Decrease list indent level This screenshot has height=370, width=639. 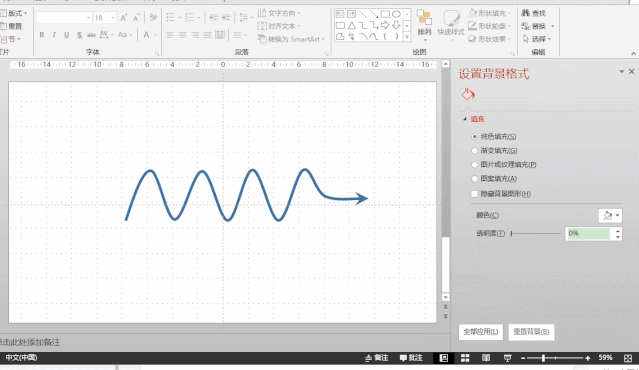point(214,18)
